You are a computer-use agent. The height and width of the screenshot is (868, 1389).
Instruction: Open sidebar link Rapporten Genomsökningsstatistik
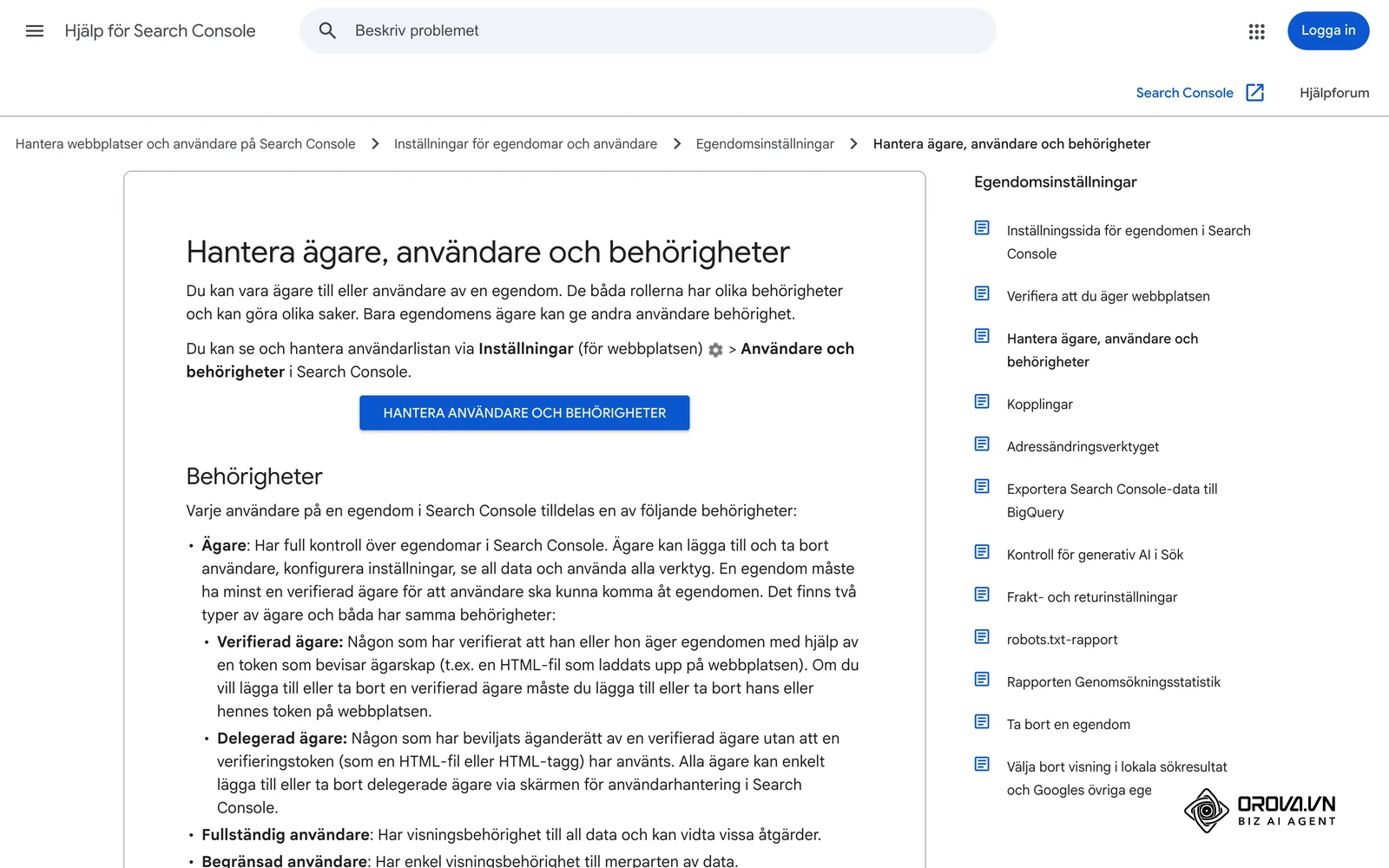pyautogui.click(x=1113, y=683)
